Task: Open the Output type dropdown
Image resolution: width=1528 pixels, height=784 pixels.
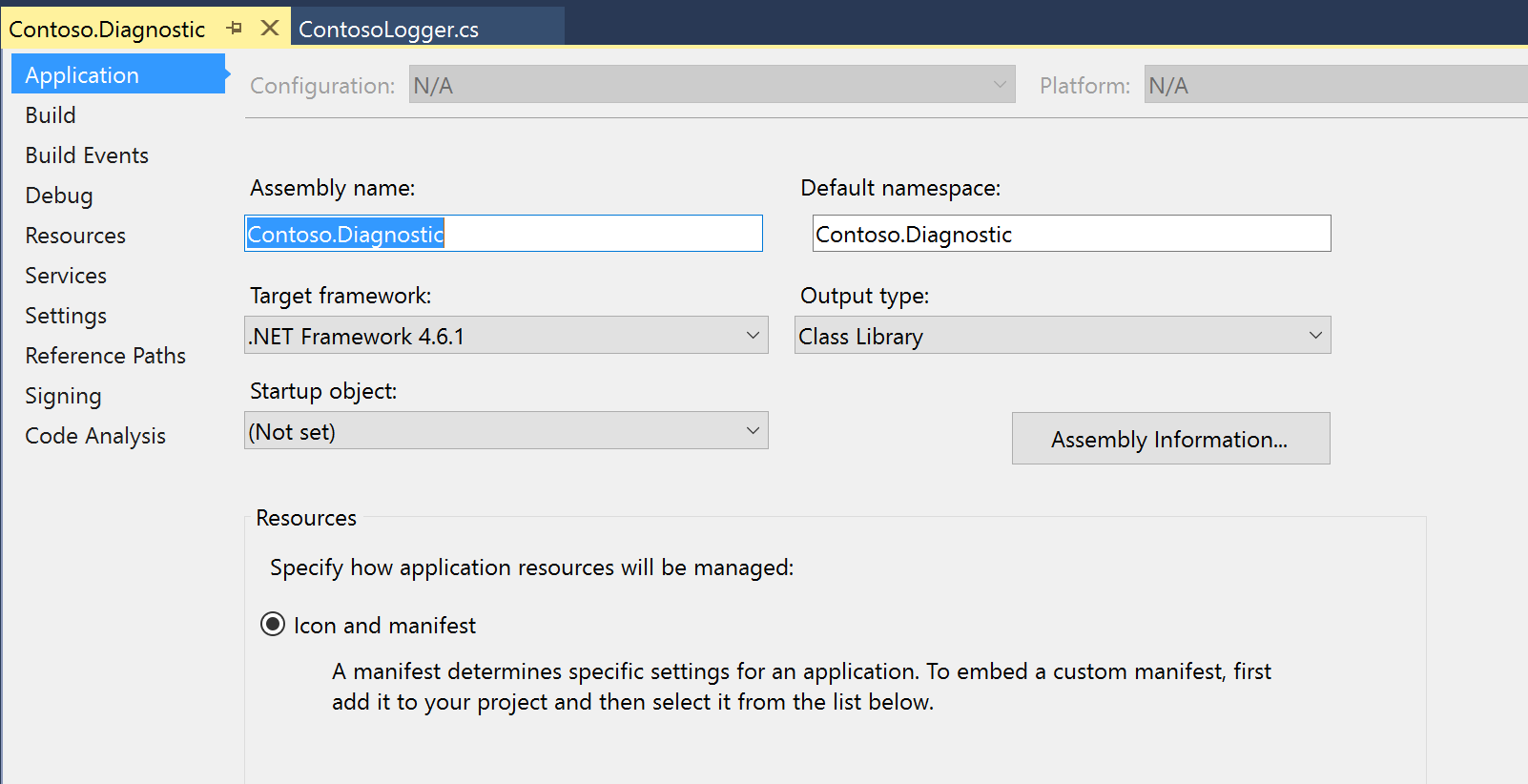Action: click(1062, 336)
